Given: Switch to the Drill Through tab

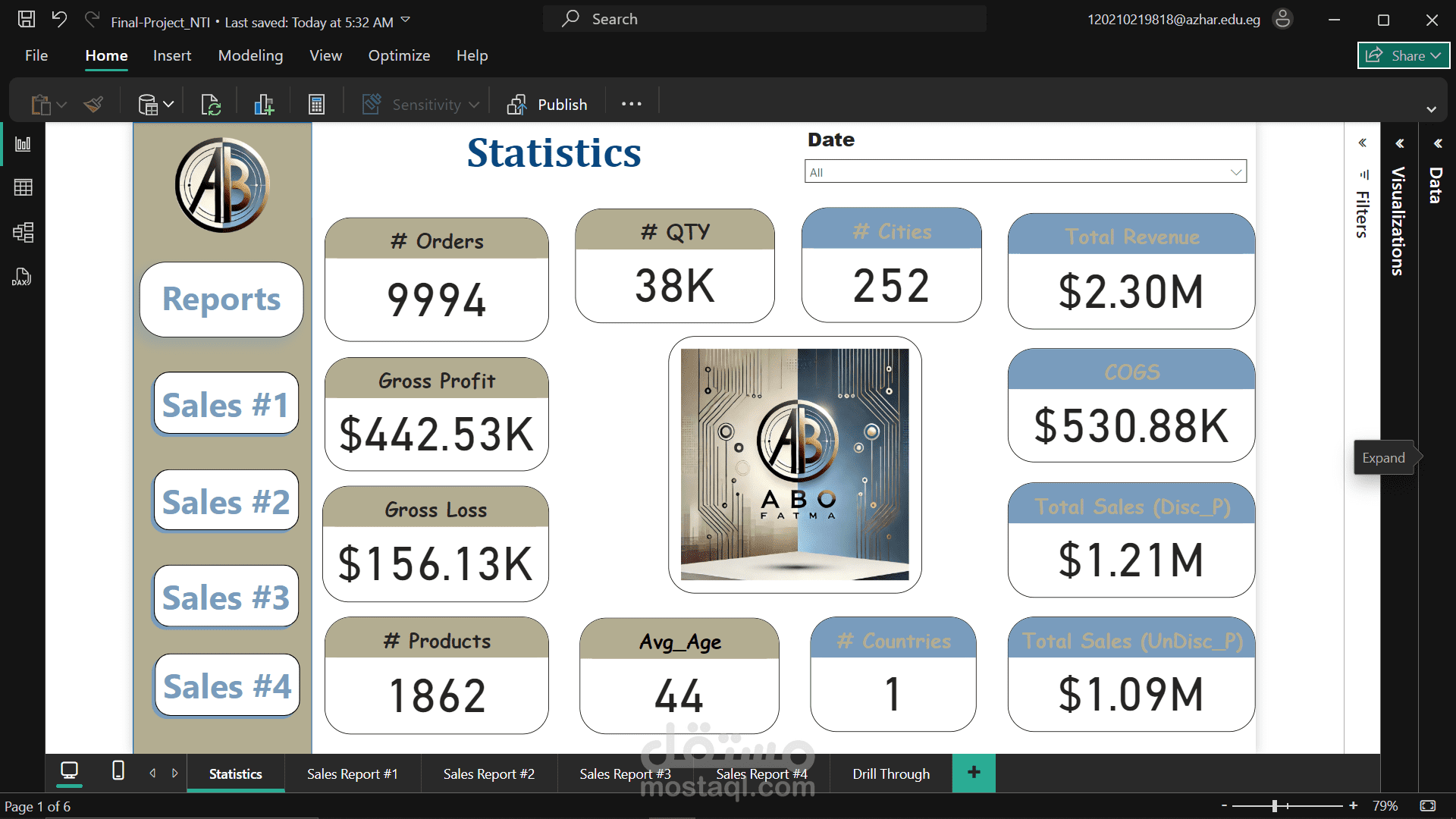Looking at the screenshot, I should point(890,773).
